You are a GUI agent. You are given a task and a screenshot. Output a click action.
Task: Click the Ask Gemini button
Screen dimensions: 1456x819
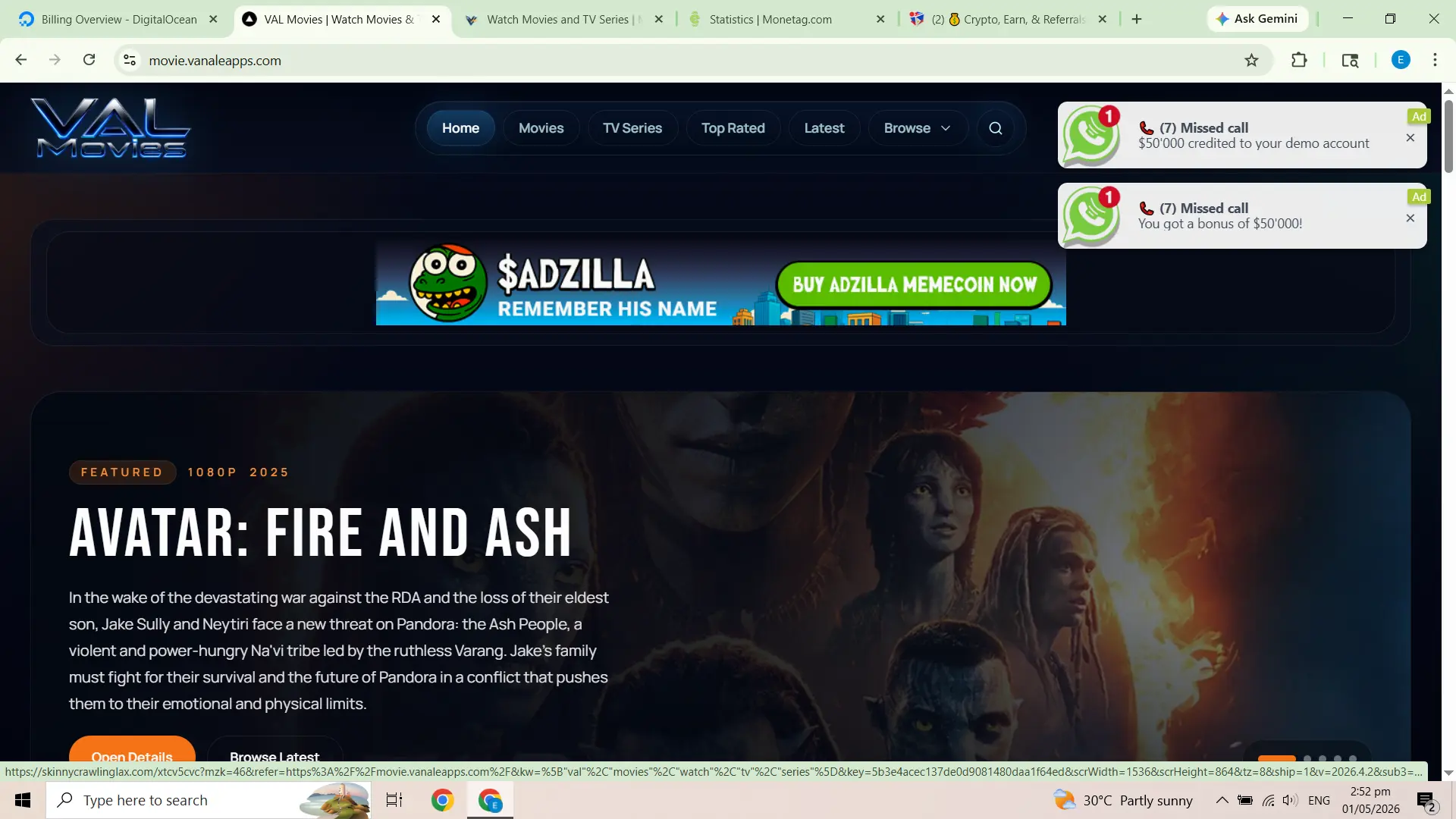pyautogui.click(x=1257, y=19)
